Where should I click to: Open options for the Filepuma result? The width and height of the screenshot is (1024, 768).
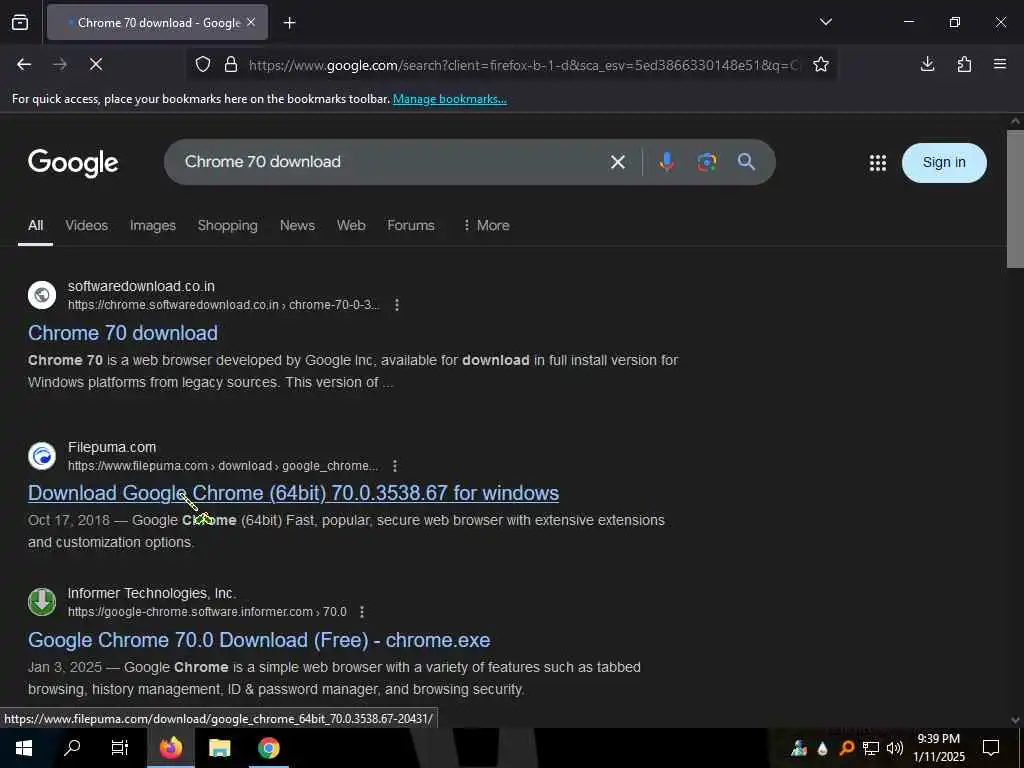394,466
